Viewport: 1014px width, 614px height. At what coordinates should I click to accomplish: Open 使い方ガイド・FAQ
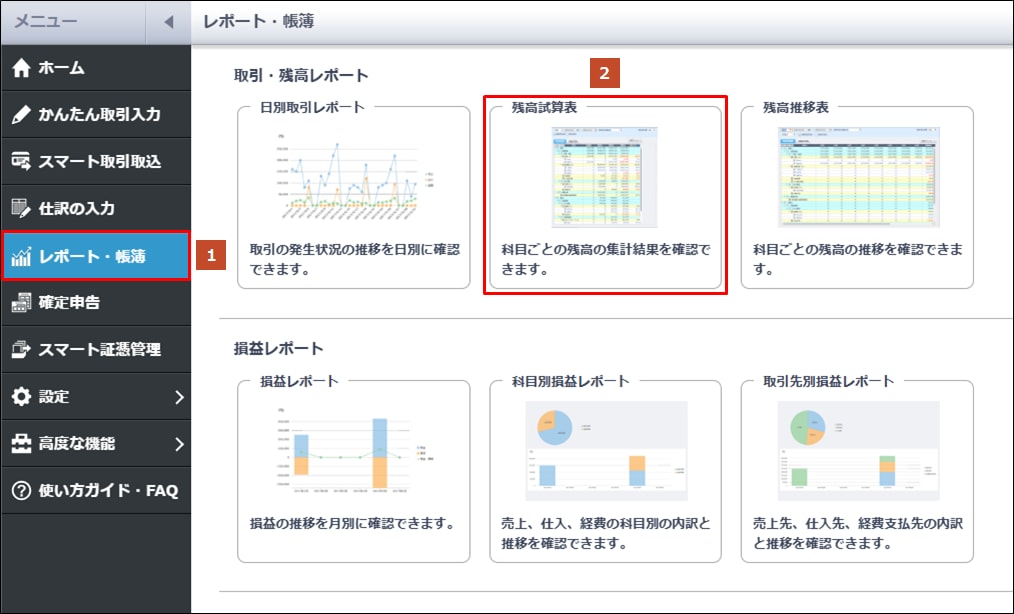click(x=96, y=490)
